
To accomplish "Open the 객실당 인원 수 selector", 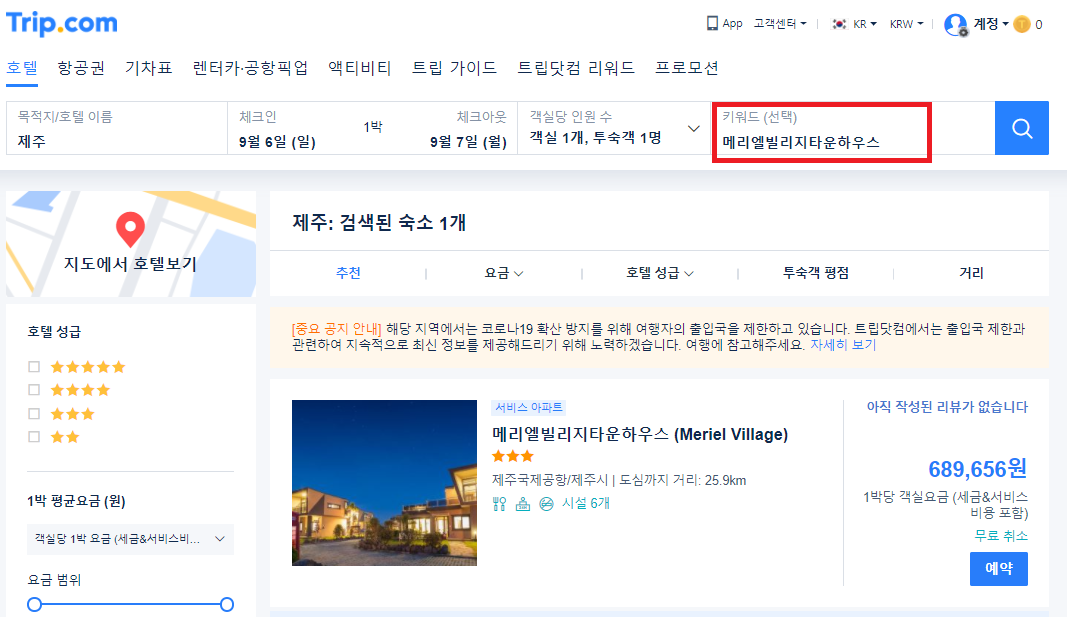I will coord(614,128).
